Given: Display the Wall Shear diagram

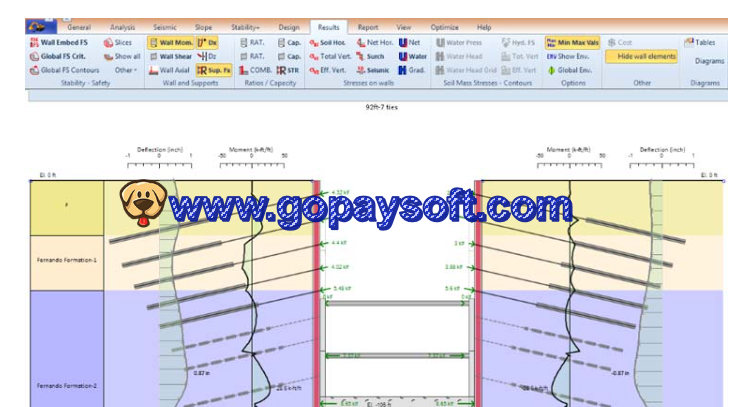Looking at the screenshot, I should pyautogui.click(x=169, y=57).
